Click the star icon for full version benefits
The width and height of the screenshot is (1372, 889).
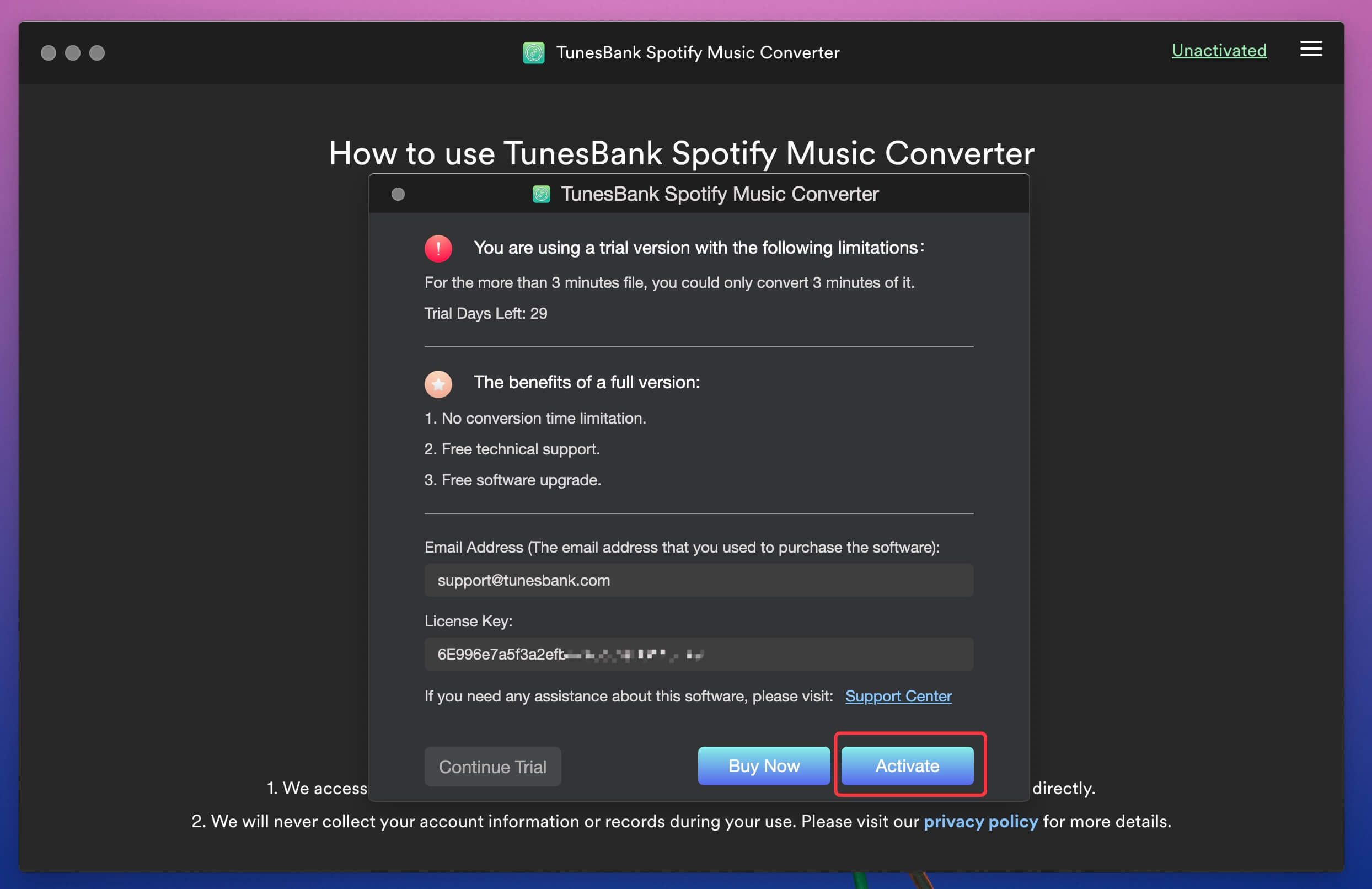[x=438, y=384]
